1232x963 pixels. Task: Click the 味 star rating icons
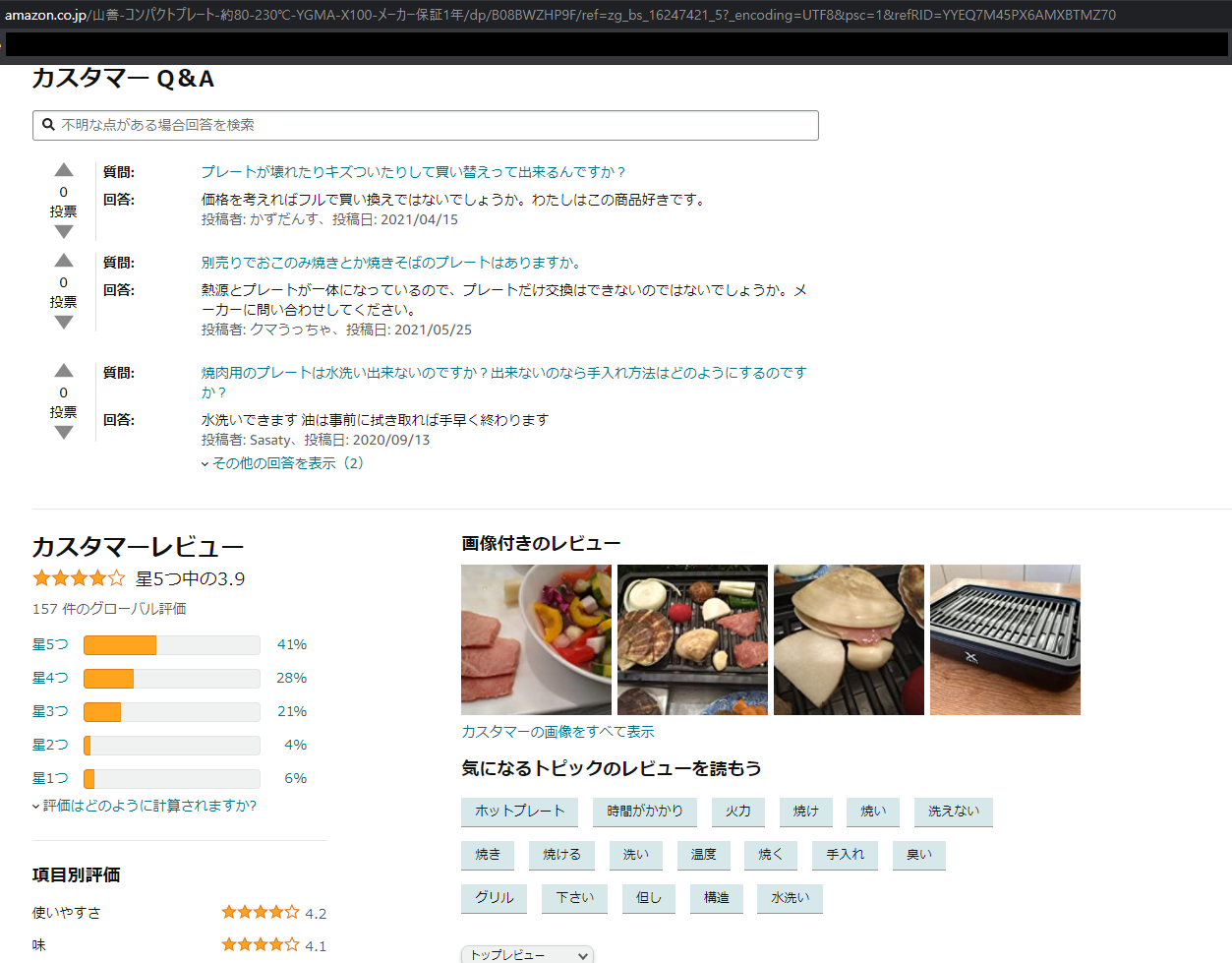pos(261,945)
